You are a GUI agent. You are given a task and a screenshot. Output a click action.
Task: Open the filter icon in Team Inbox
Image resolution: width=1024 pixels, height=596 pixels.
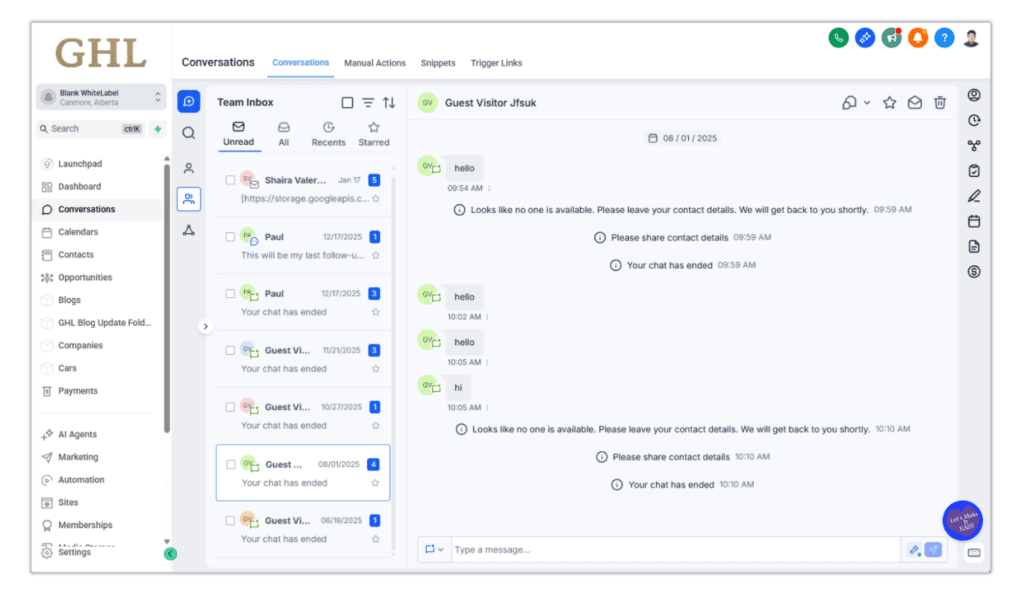click(368, 102)
